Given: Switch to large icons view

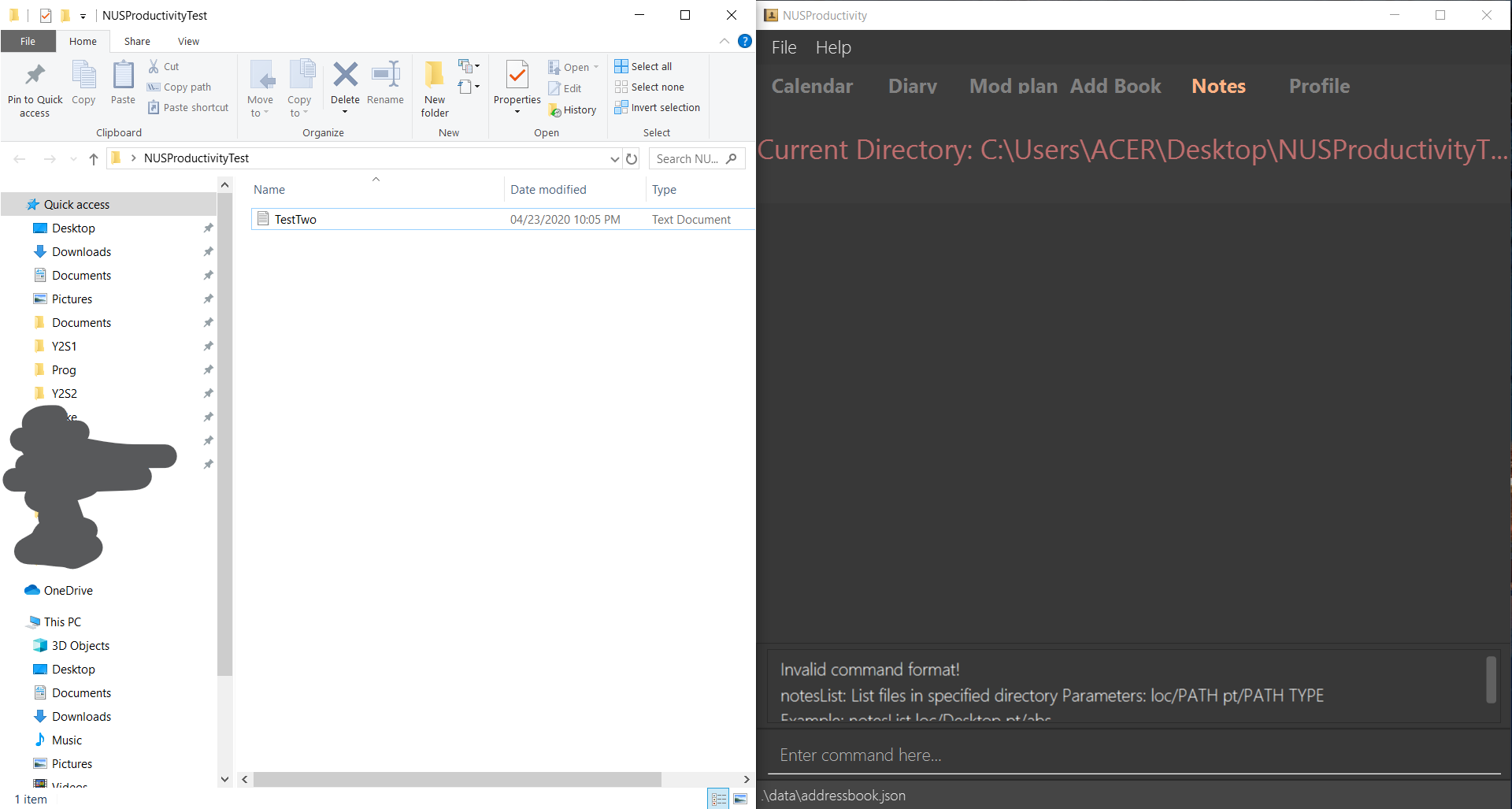Looking at the screenshot, I should 740,799.
